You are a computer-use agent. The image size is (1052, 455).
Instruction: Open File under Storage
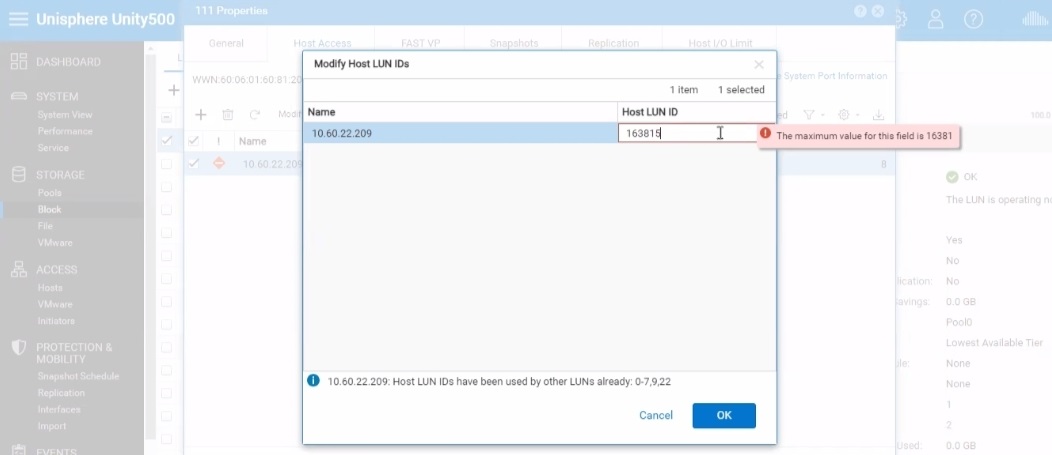tap(45, 226)
